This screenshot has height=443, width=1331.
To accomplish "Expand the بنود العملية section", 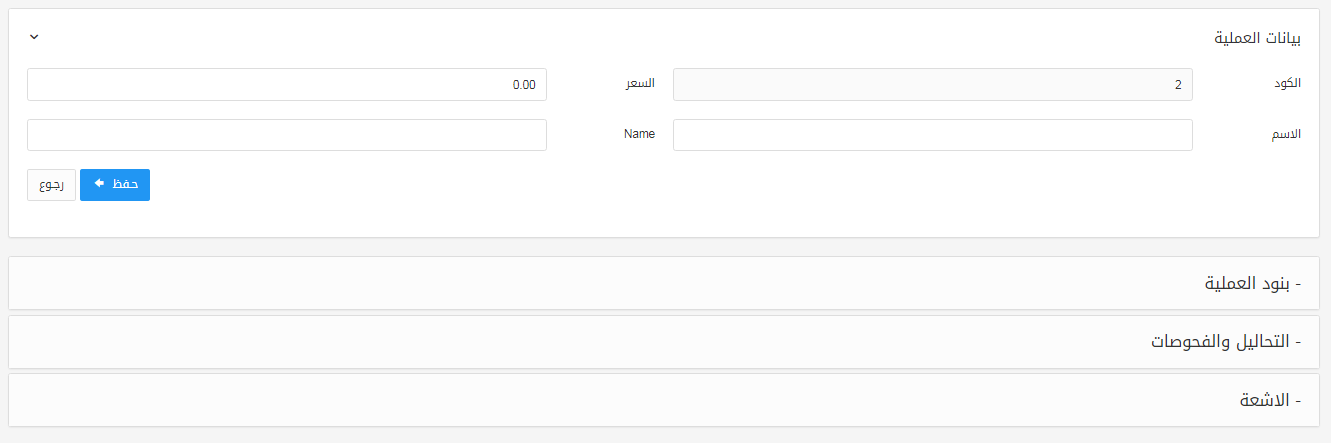I will 1250,284.
